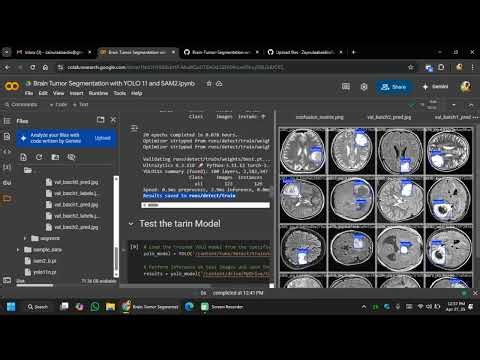480x360 pixels.
Task: Click the upload file icon in Files toolbar
Action: click(x=23, y=157)
